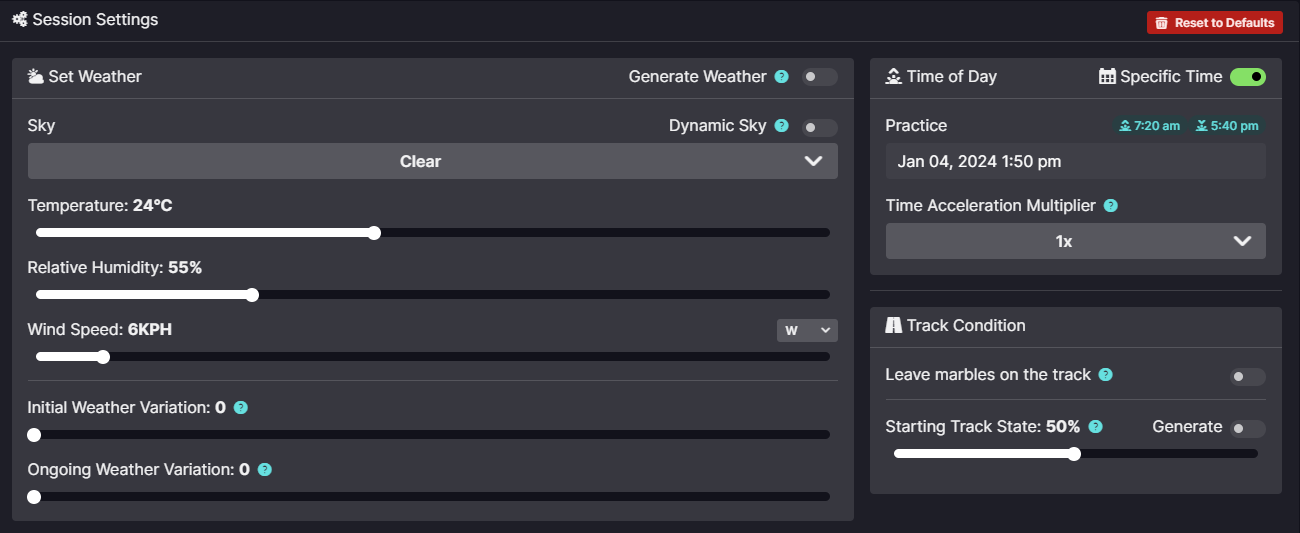Click the calendar icon beside Specific Time
Image resolution: width=1300 pixels, height=533 pixels.
coord(1107,77)
